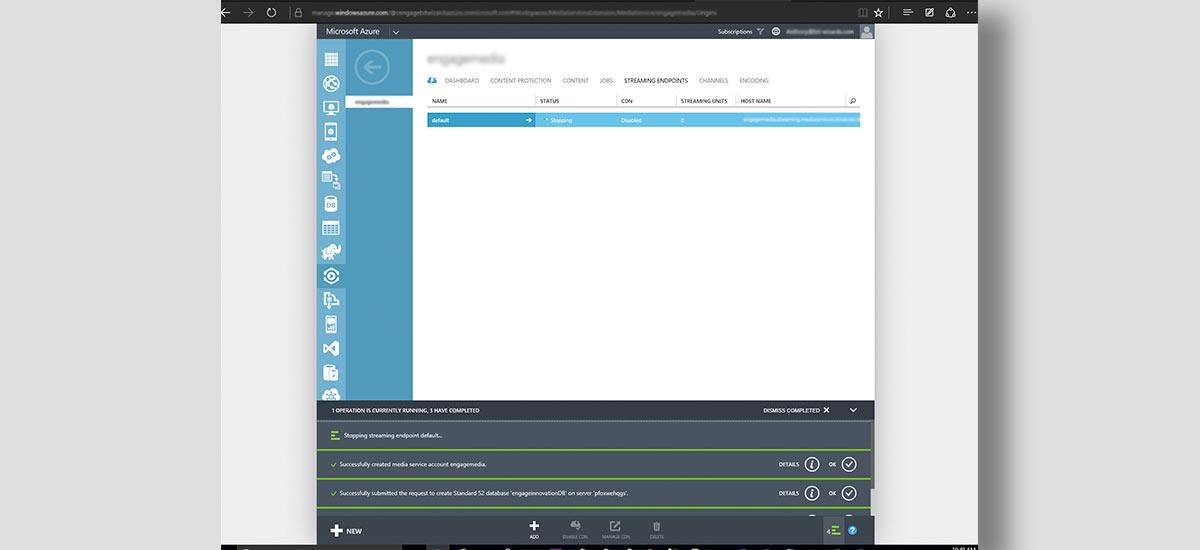This screenshot has height=550, width=1200.
Task: Add a streaming endpoint with Add button
Action: point(534,530)
